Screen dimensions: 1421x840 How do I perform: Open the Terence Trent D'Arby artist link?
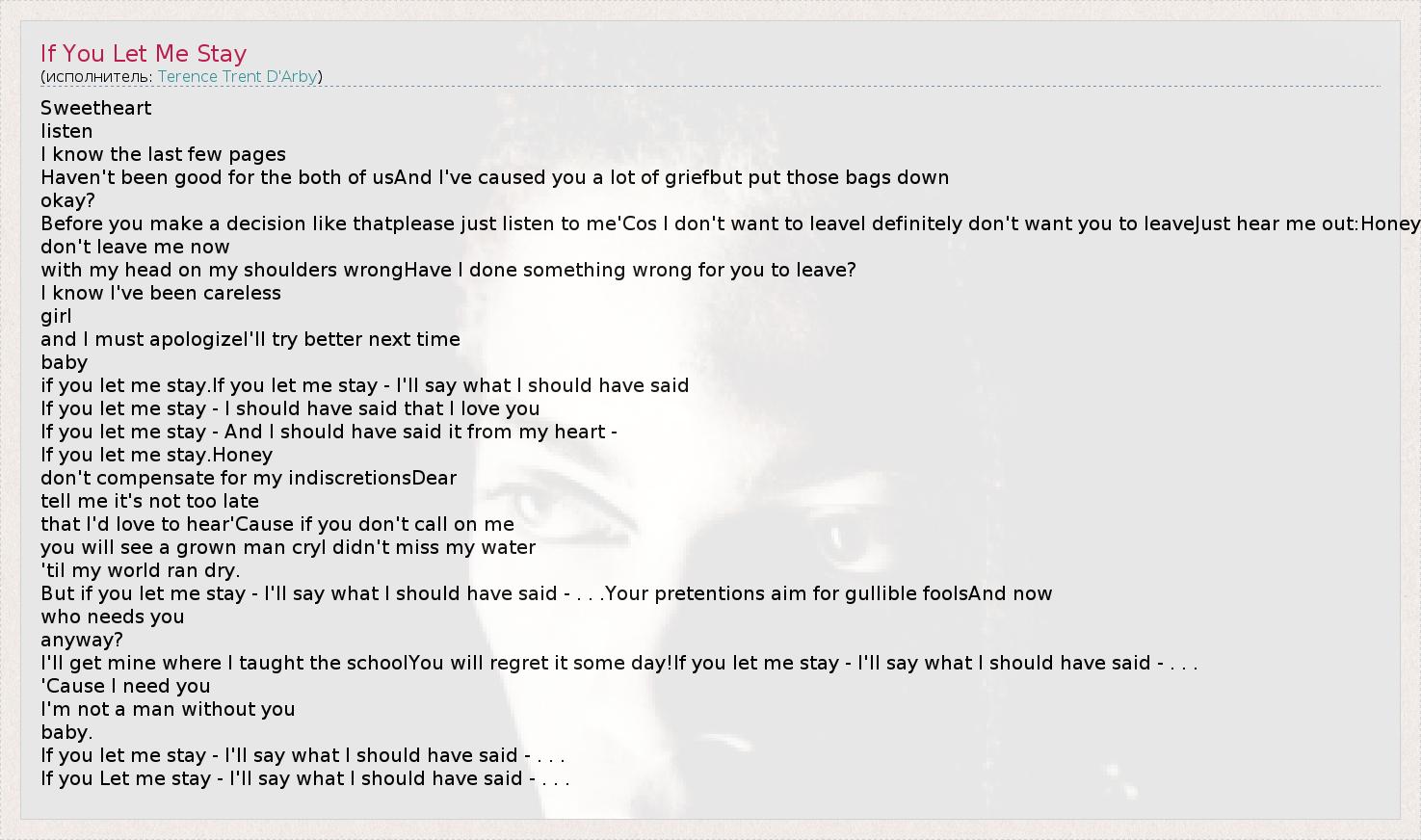(x=237, y=76)
